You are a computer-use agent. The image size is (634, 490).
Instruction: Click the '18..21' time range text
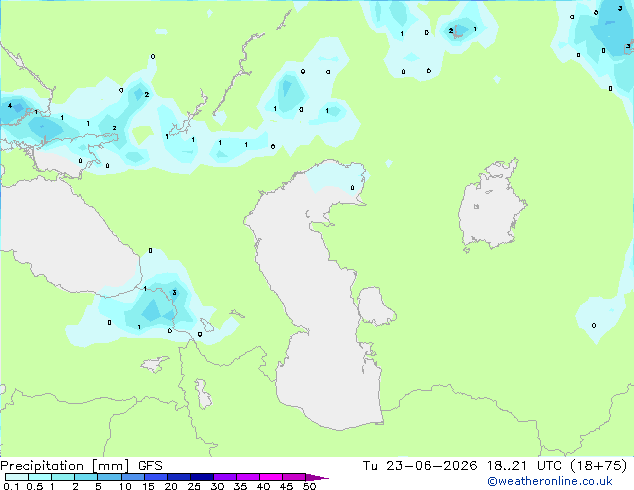tap(507, 466)
